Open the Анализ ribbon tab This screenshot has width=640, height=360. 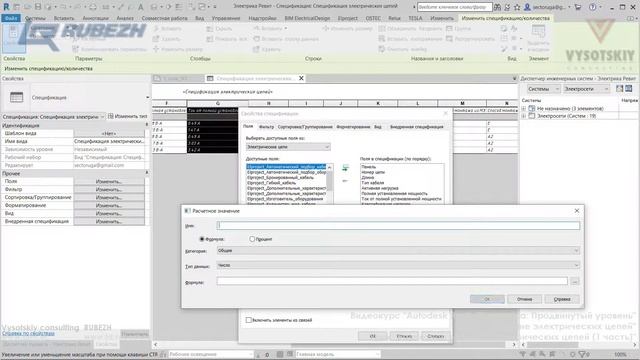(x=125, y=18)
